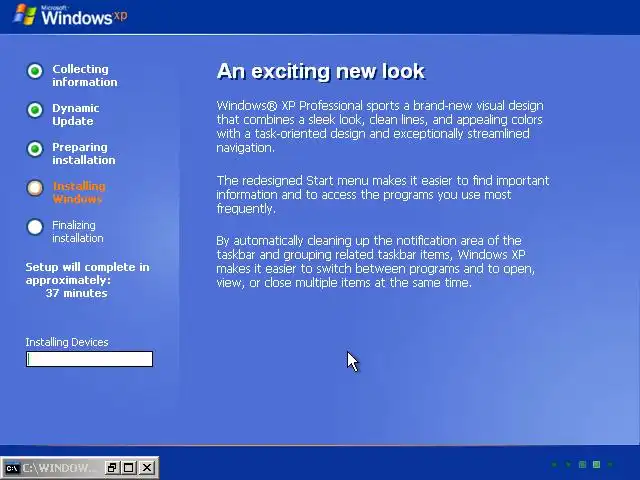Image resolution: width=640 pixels, height=480 pixels.
Task: Click the green Collecting information step indicator
Action: point(35,71)
